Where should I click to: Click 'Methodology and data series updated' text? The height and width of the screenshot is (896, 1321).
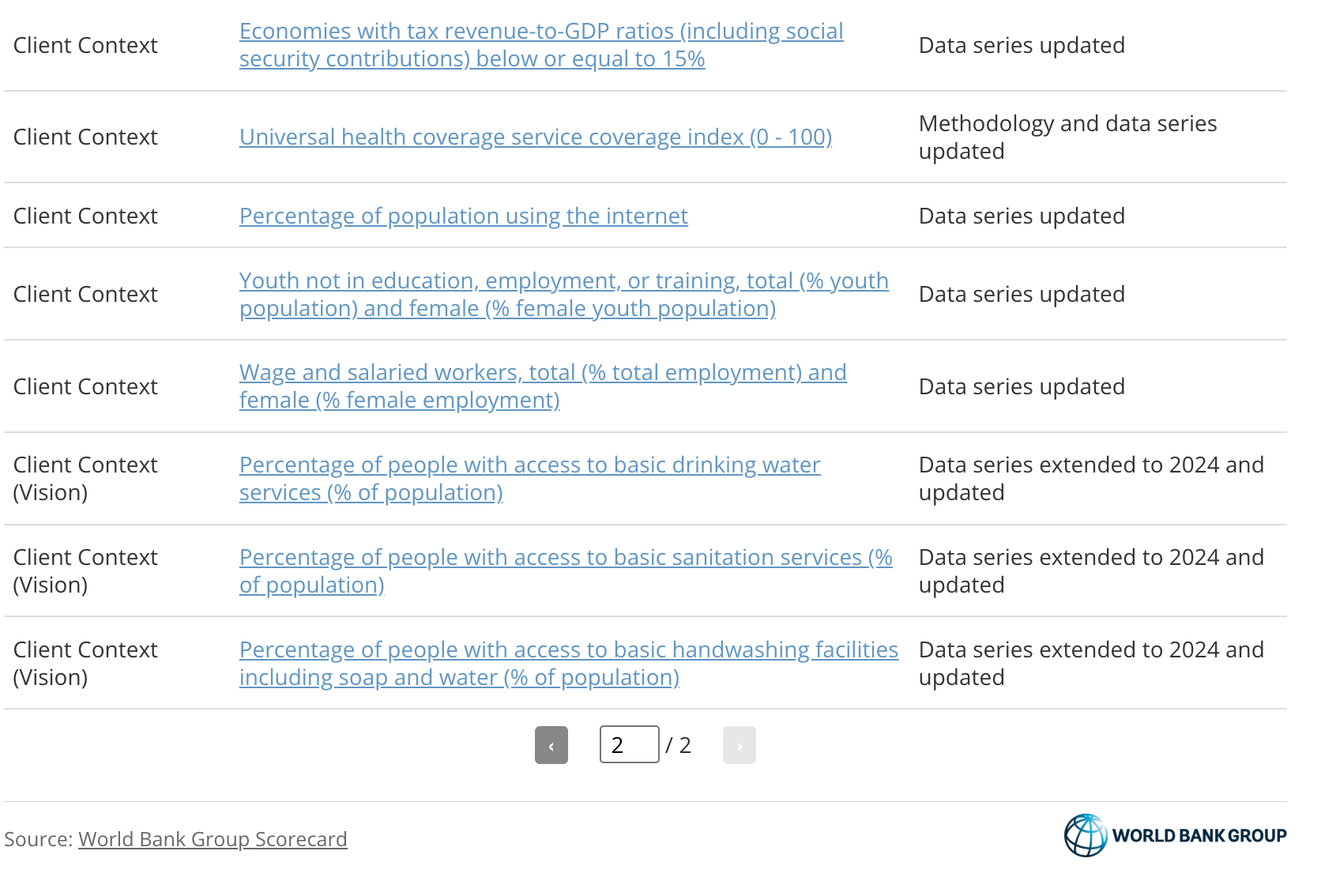(1067, 137)
